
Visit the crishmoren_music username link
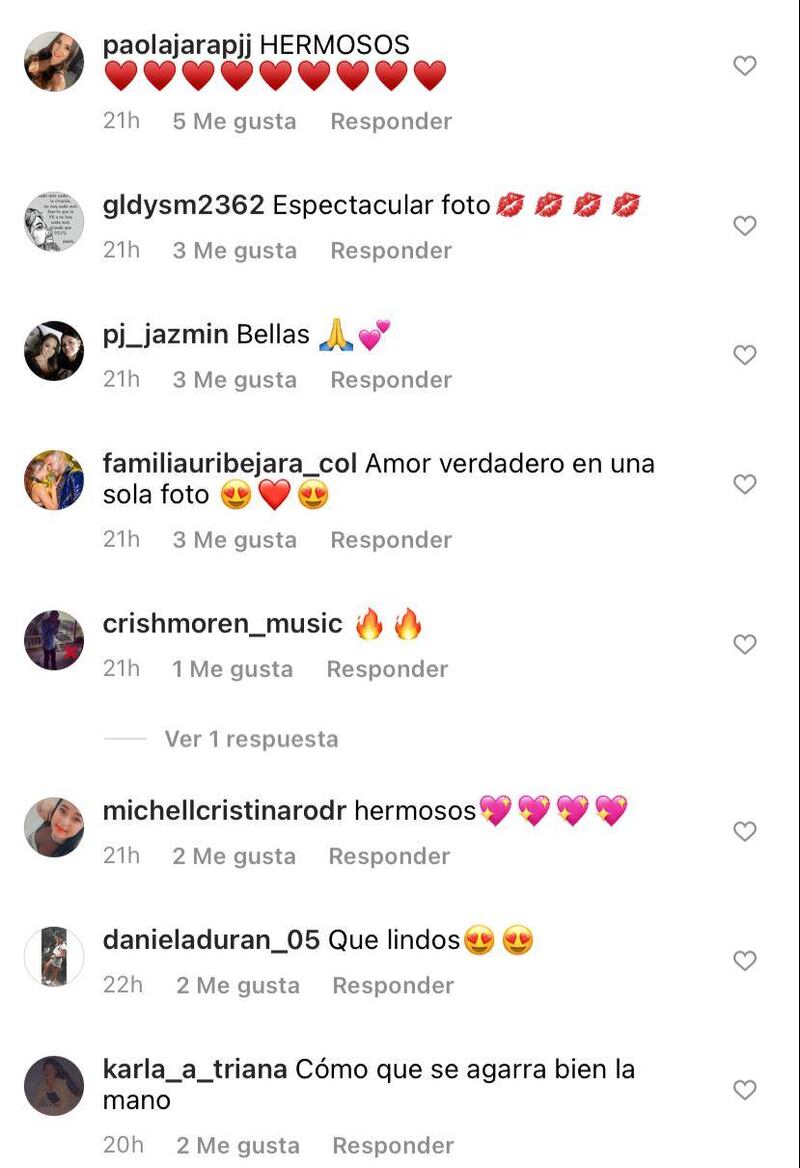click(x=223, y=623)
